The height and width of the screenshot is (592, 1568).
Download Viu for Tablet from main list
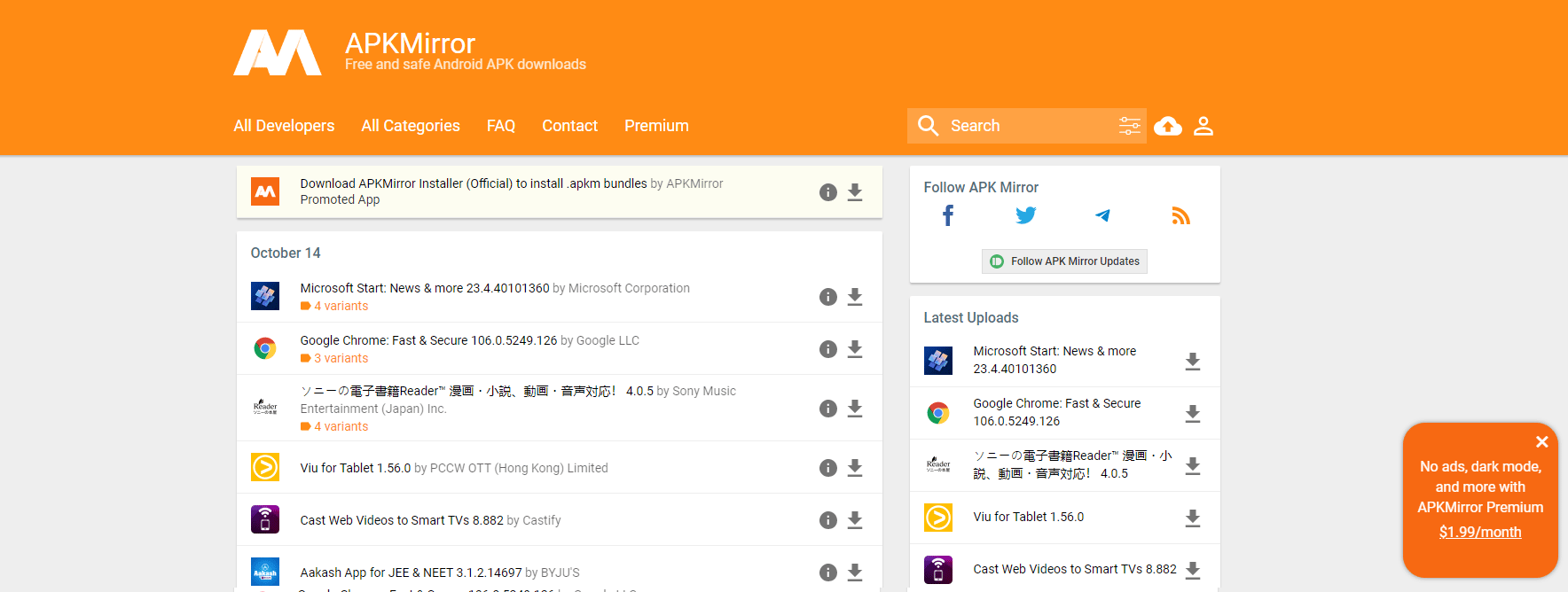(x=855, y=468)
